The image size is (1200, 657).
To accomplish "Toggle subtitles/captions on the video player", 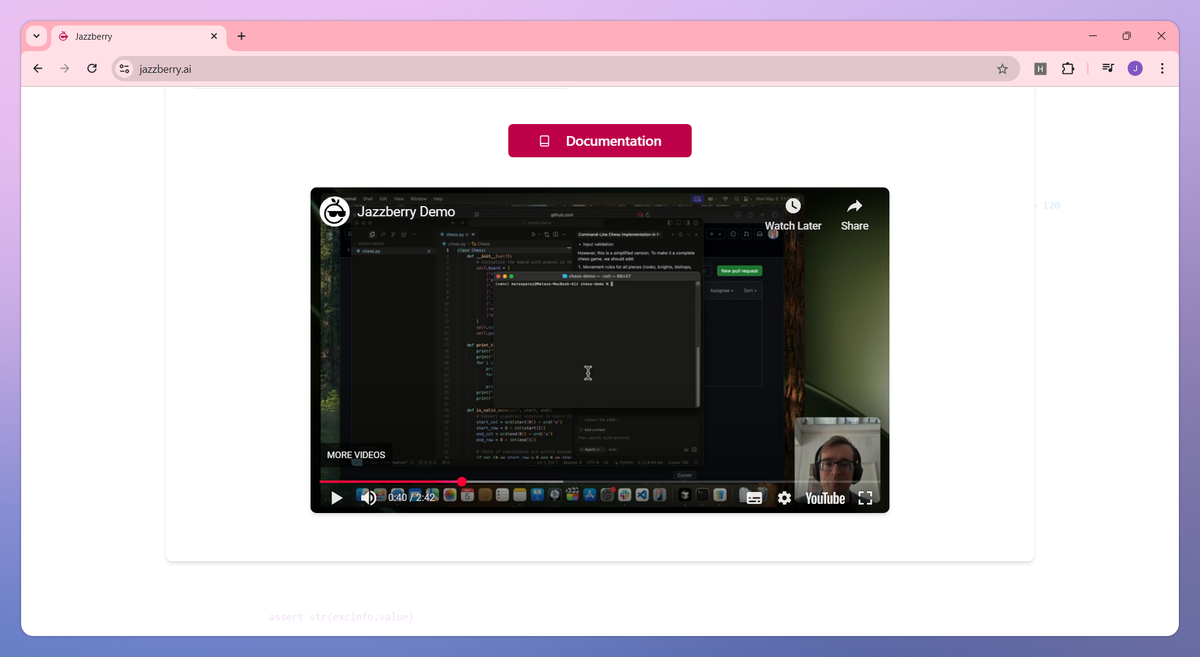I will pos(754,497).
